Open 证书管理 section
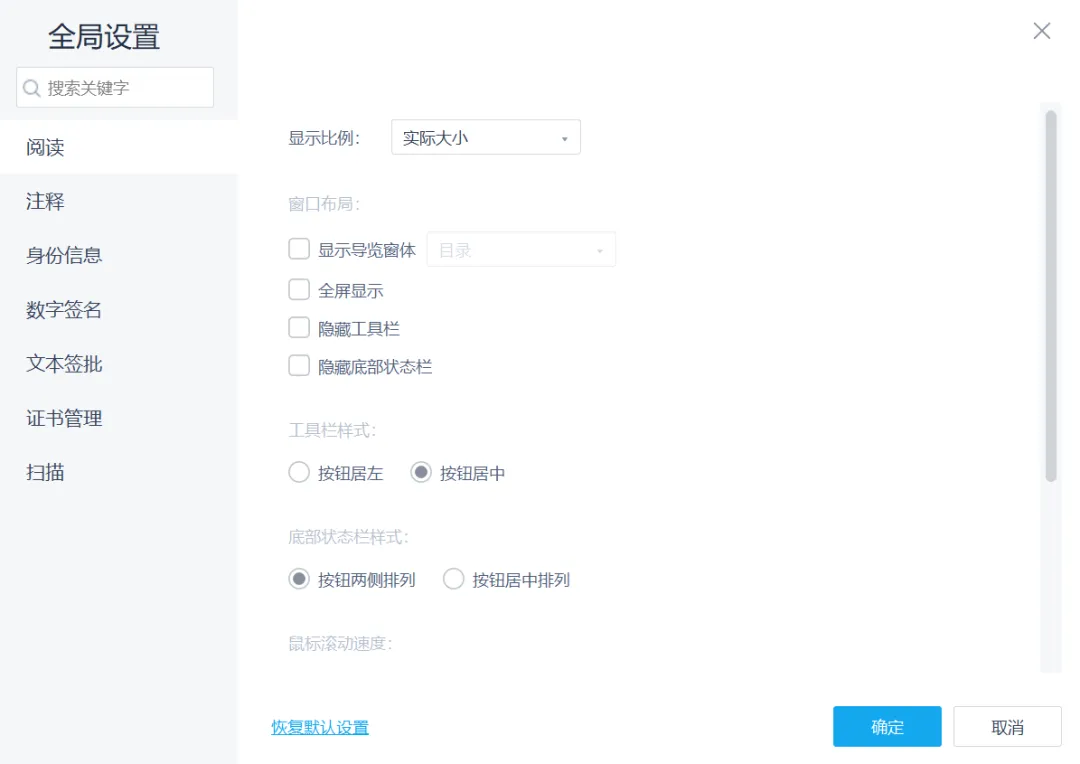The height and width of the screenshot is (764, 1080). (x=118, y=418)
